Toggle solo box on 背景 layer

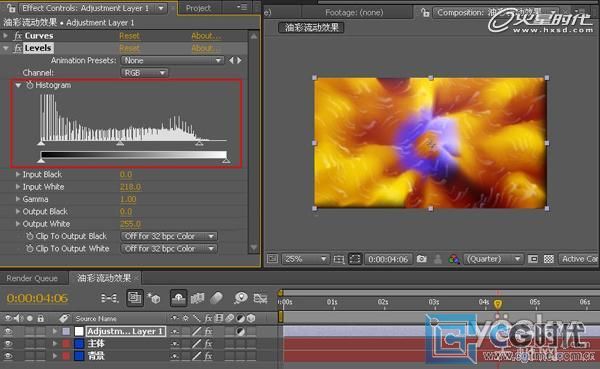point(29,356)
